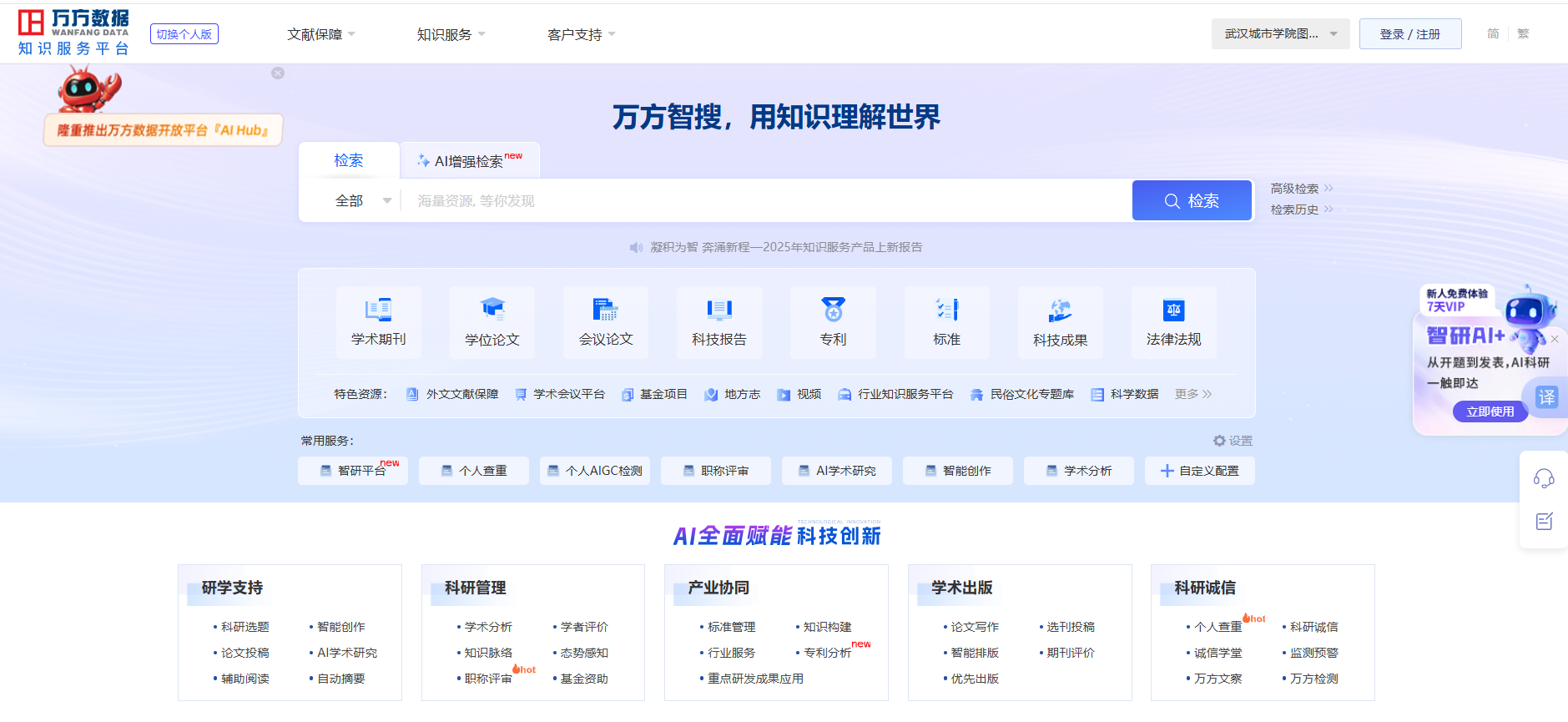Viewport: 1568px width, 722px height.
Task: Switch language to 简 simplified
Action: point(1493,34)
